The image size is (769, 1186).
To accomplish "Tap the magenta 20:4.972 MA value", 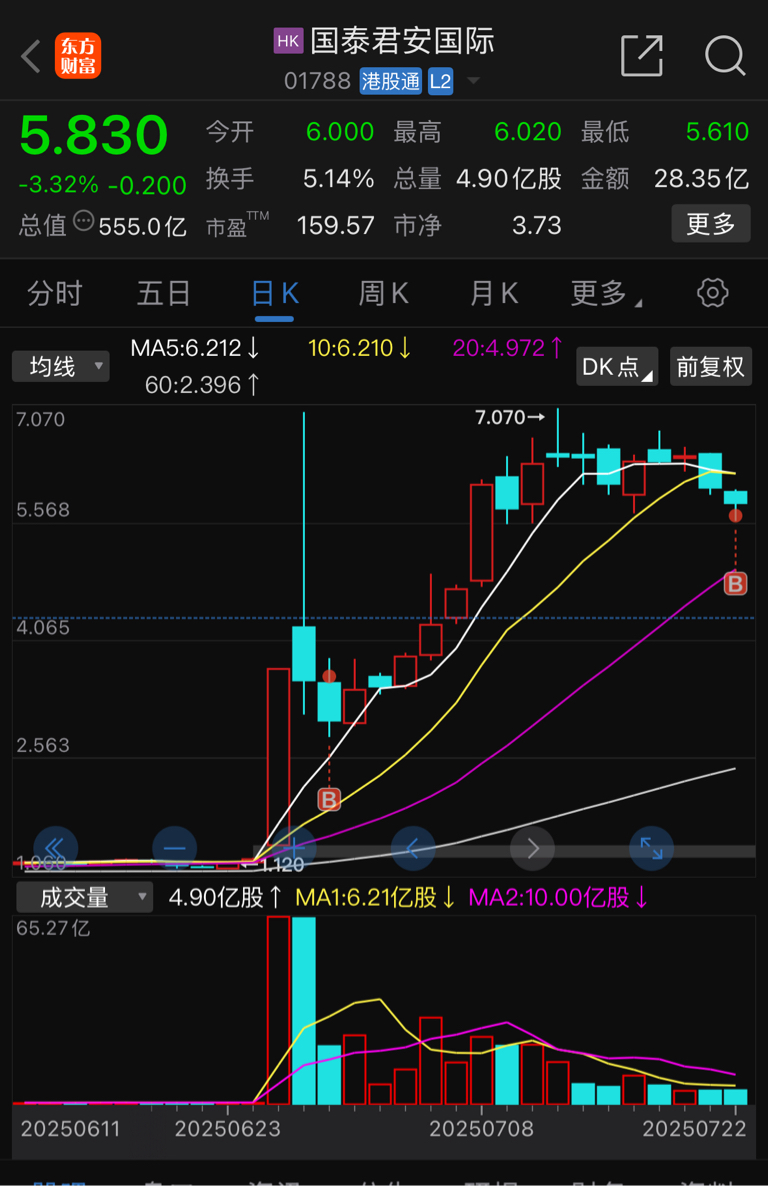I will (x=507, y=348).
